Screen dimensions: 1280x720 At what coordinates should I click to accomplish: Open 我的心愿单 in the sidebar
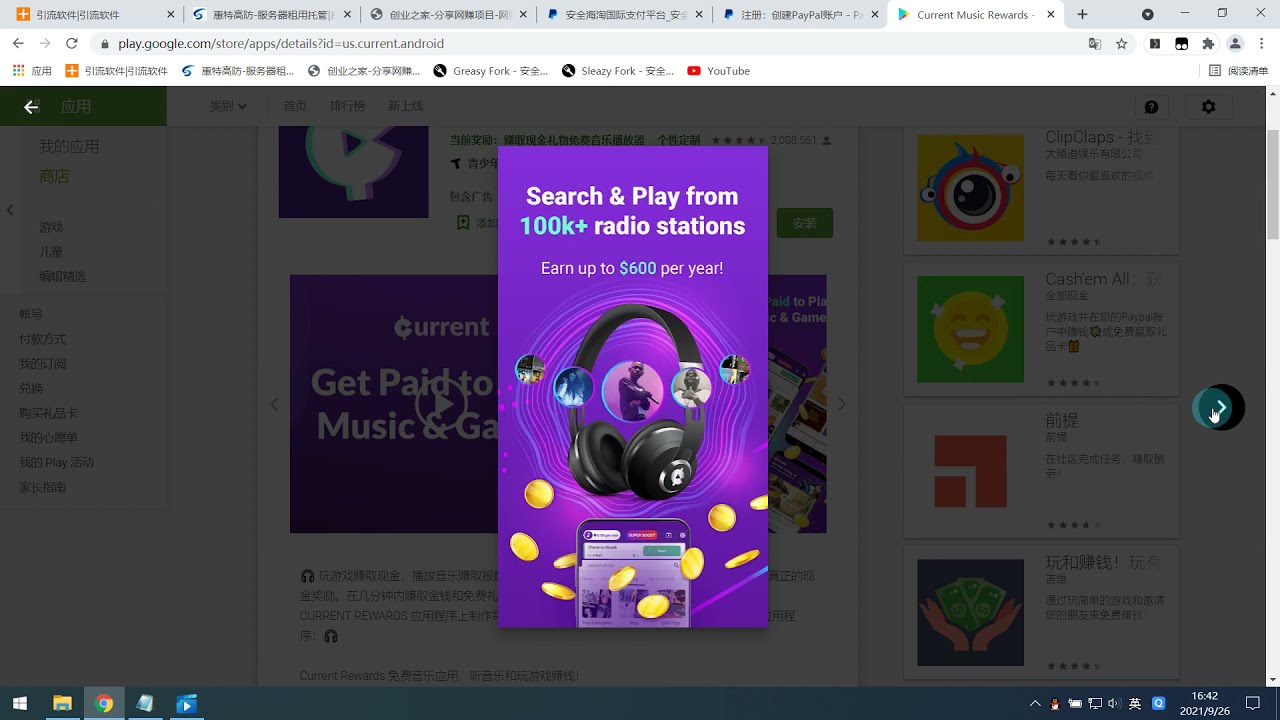click(49, 438)
